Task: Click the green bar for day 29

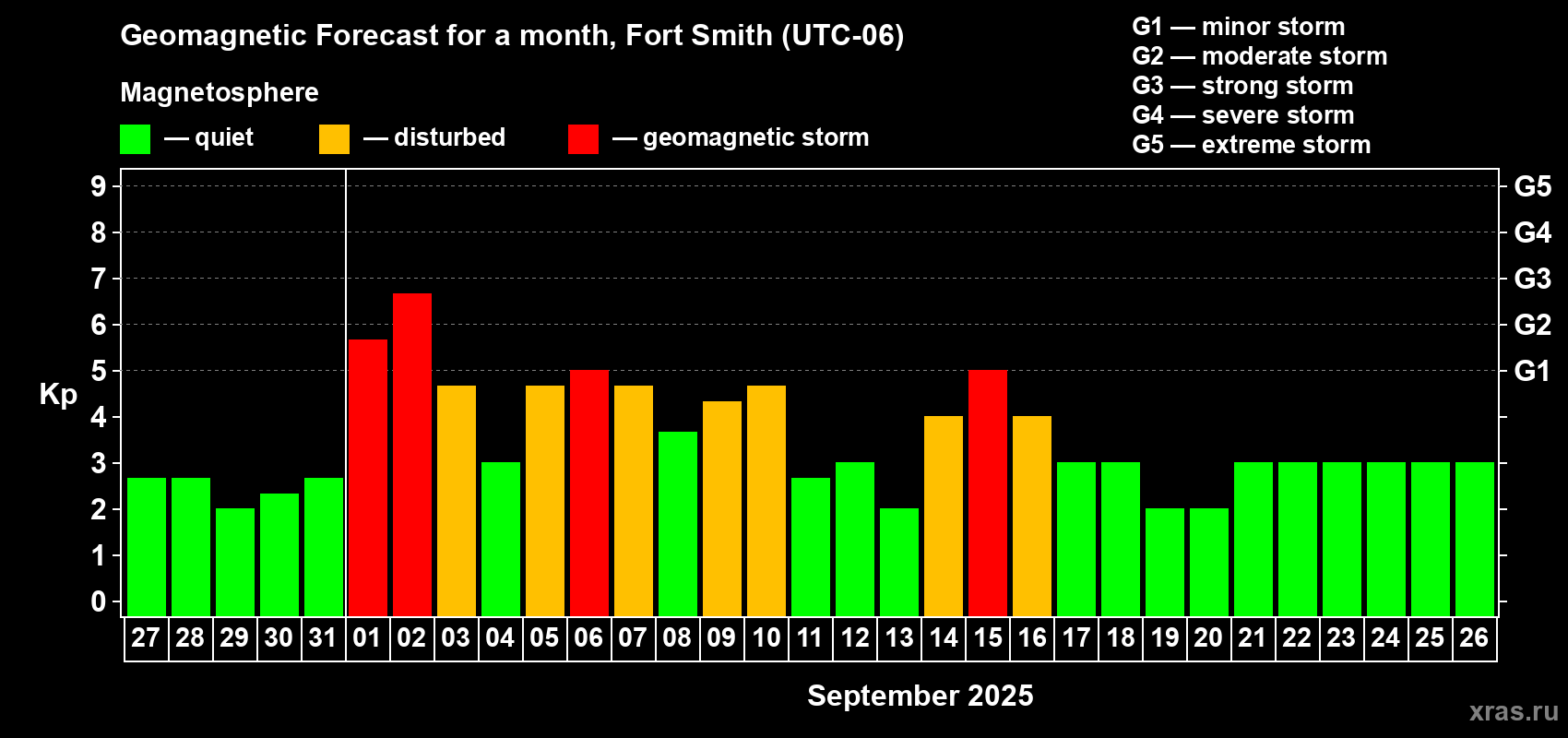Action: tap(235, 563)
